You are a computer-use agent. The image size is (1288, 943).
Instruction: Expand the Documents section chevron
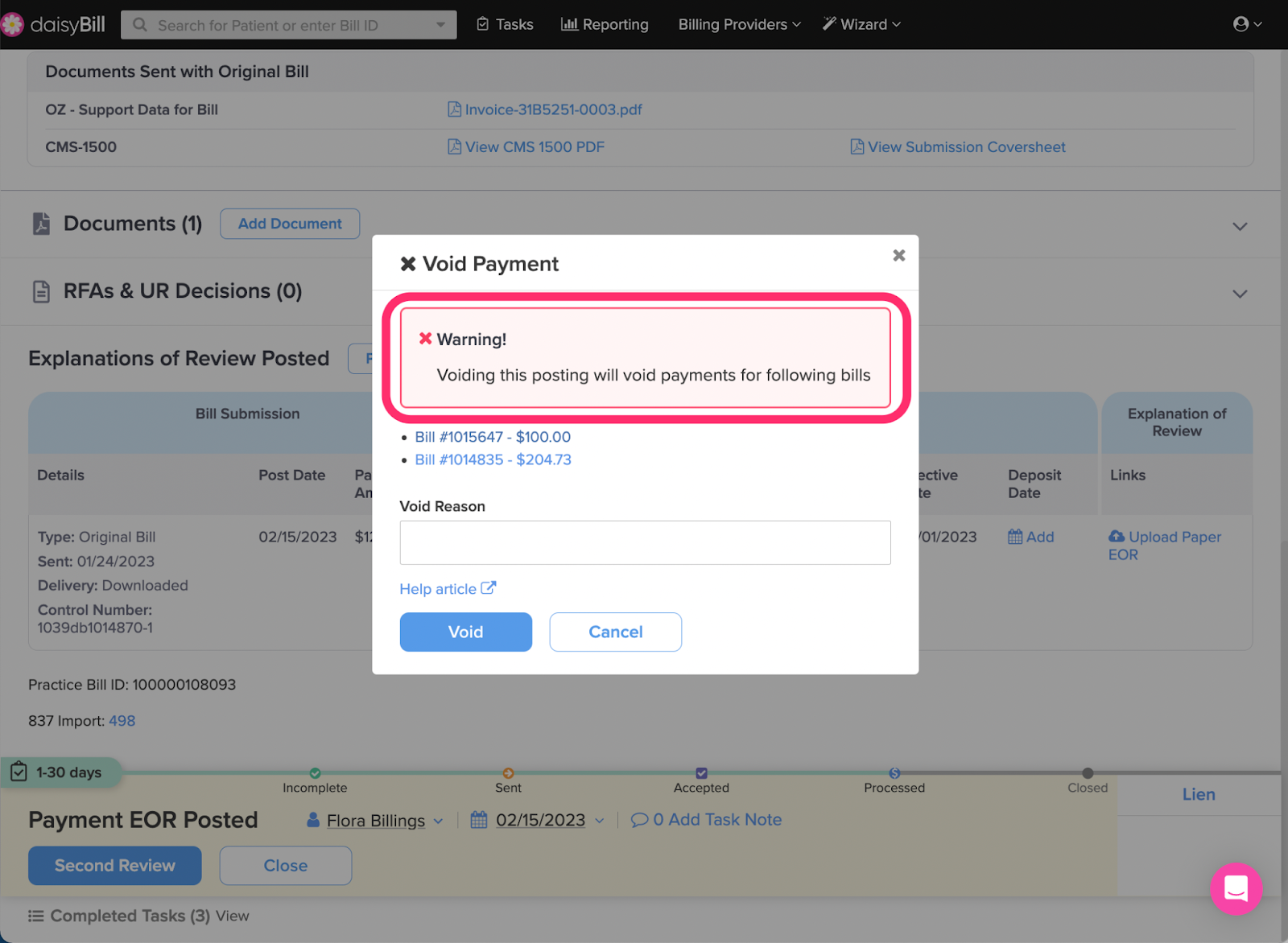point(1240,226)
